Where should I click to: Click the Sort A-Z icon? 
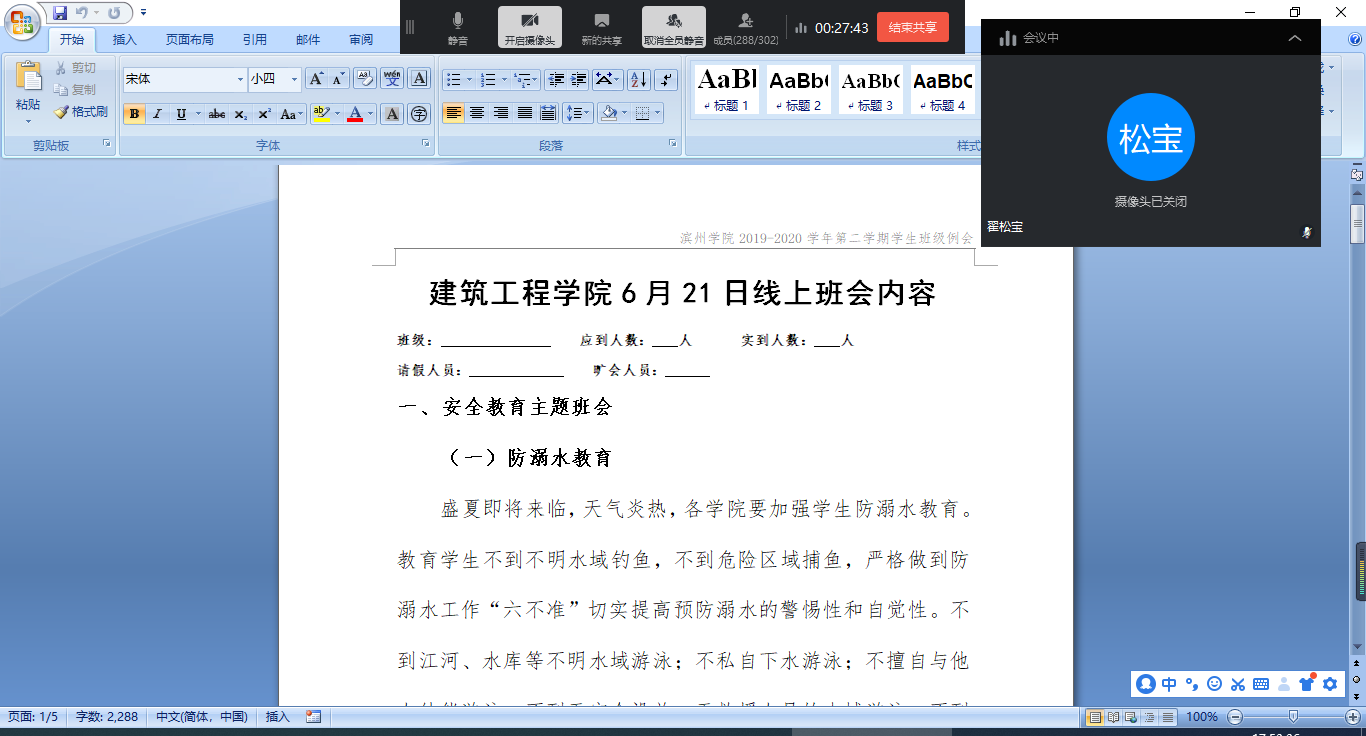[x=638, y=80]
